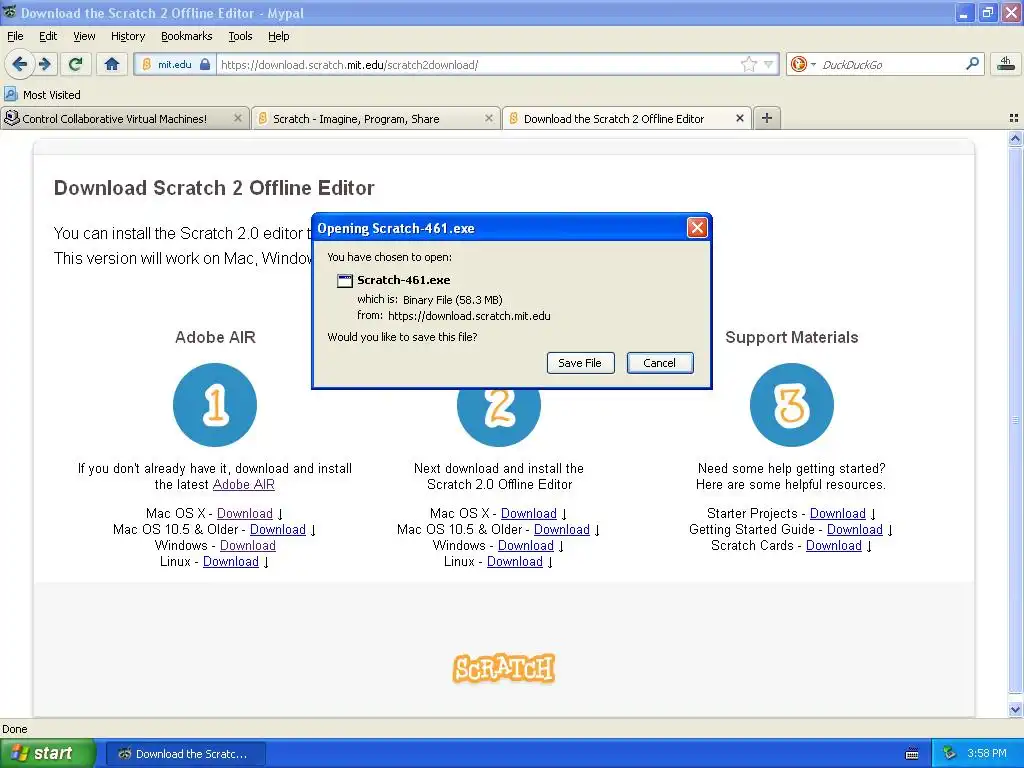Download Scratch Offline Editor for Linux
1024x768 pixels.
tap(515, 562)
